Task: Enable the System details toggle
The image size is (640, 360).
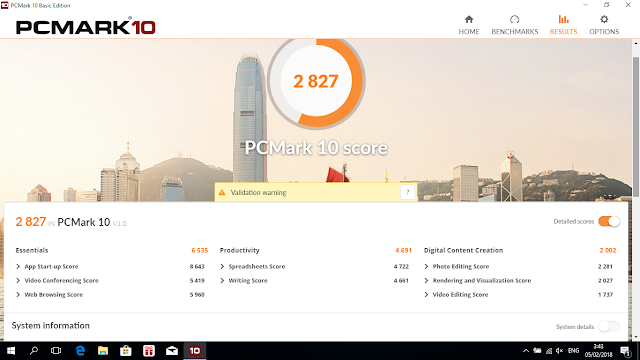Action: pos(609,327)
